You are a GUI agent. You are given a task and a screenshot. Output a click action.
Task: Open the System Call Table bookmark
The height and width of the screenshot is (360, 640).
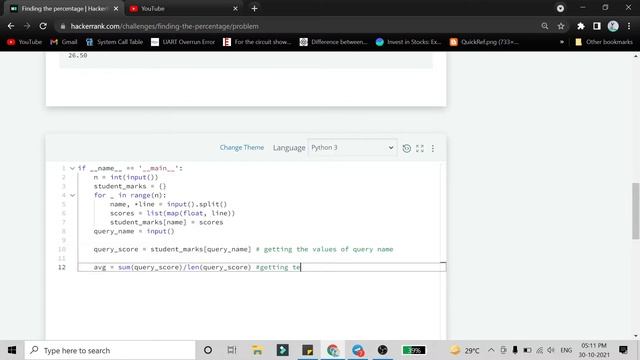point(114,42)
